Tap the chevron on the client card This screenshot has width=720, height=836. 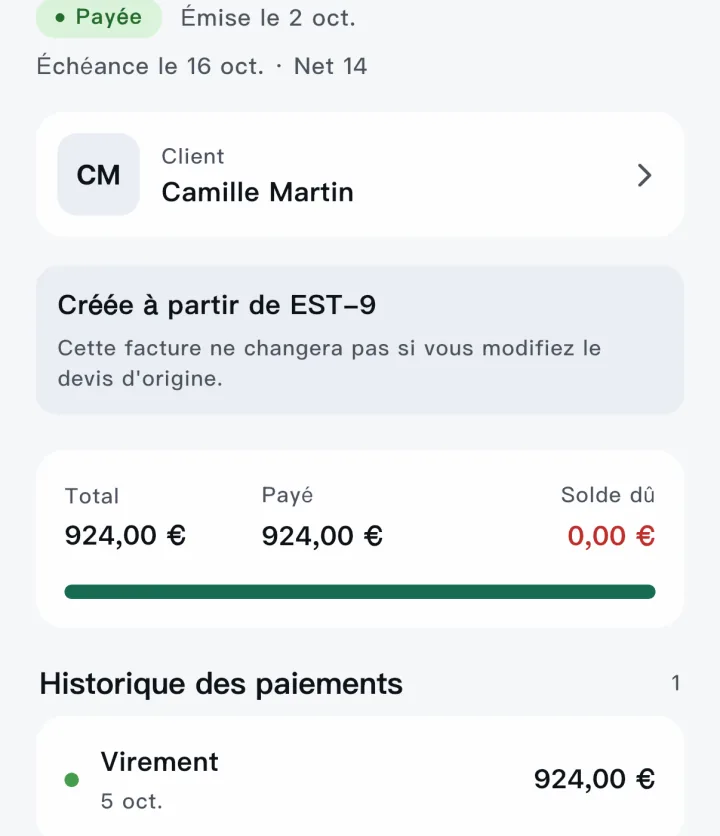[644, 175]
